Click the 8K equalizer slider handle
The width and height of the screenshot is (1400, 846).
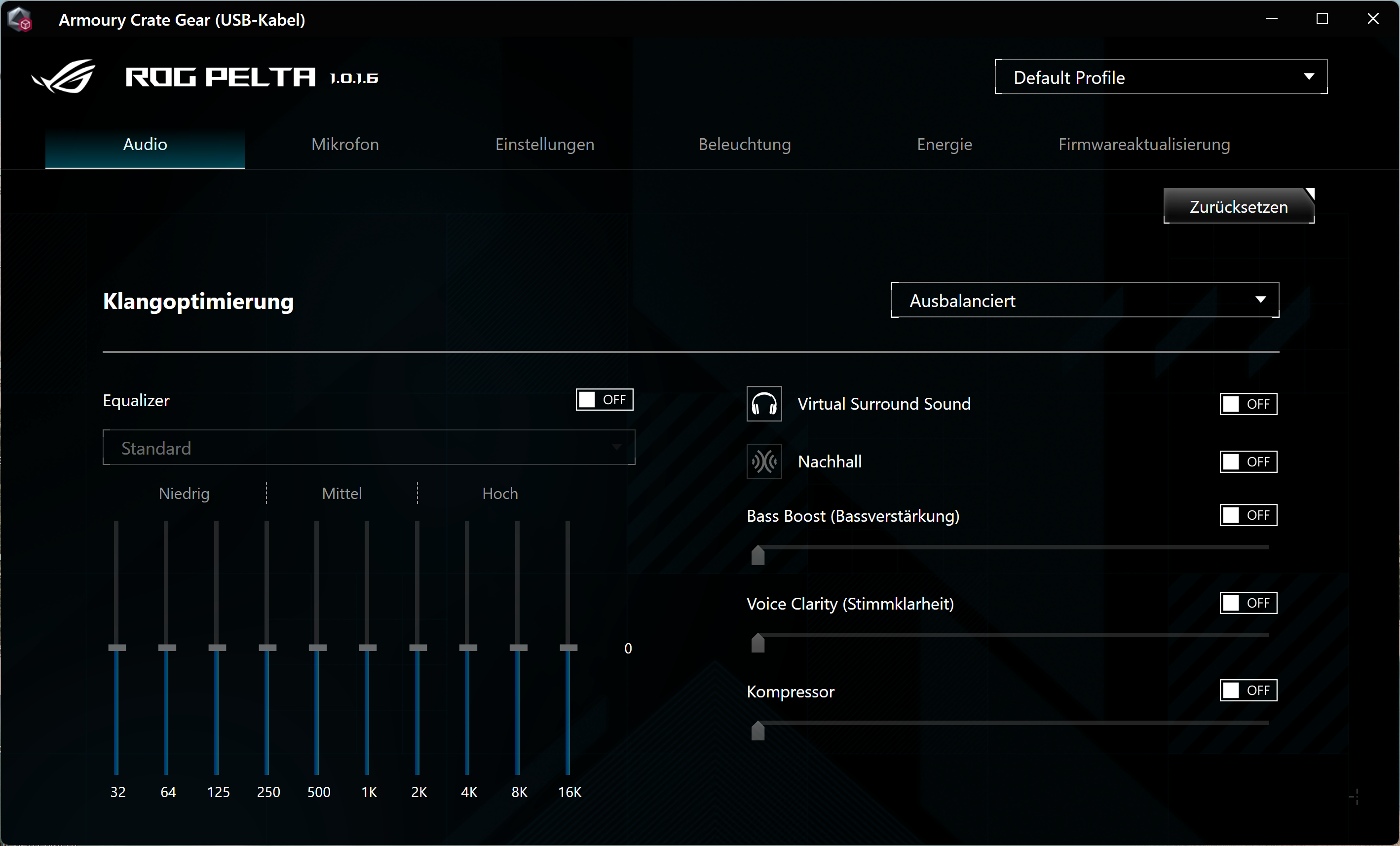[x=518, y=648]
